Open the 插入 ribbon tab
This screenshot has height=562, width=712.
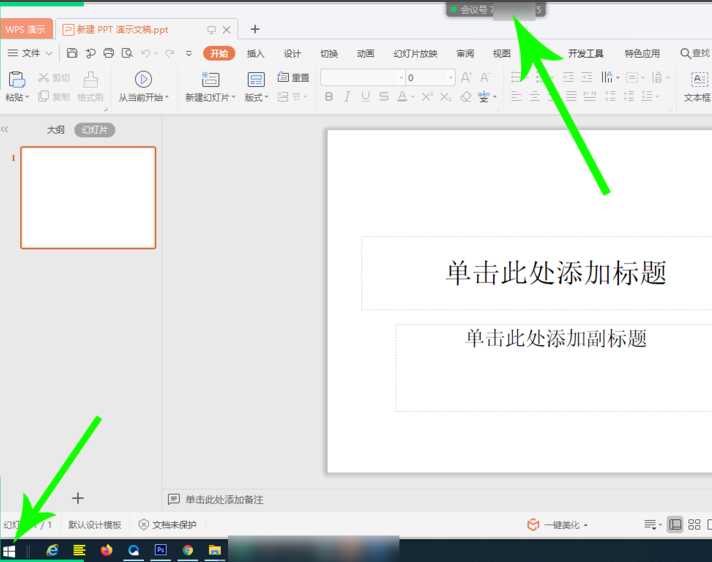[x=256, y=53]
